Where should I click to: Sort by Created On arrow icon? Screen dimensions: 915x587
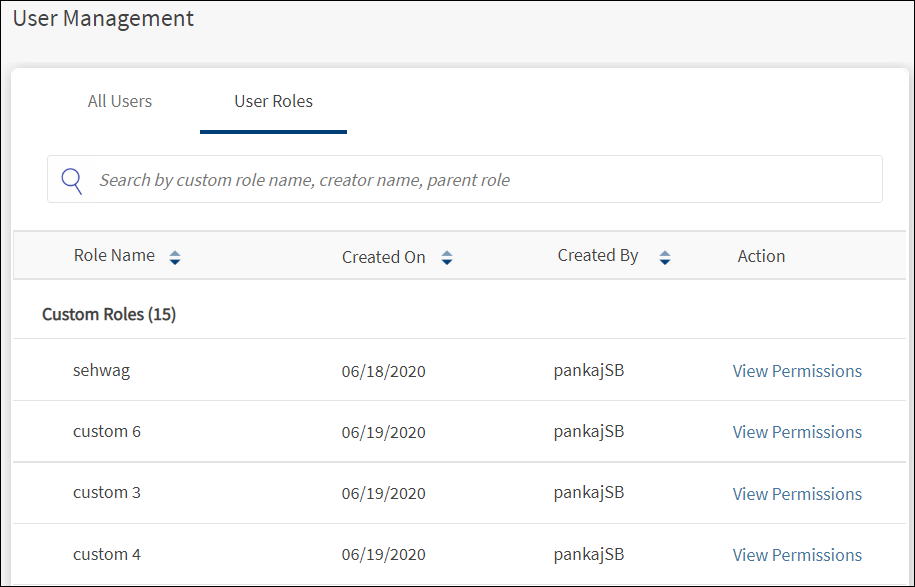pyautogui.click(x=447, y=258)
